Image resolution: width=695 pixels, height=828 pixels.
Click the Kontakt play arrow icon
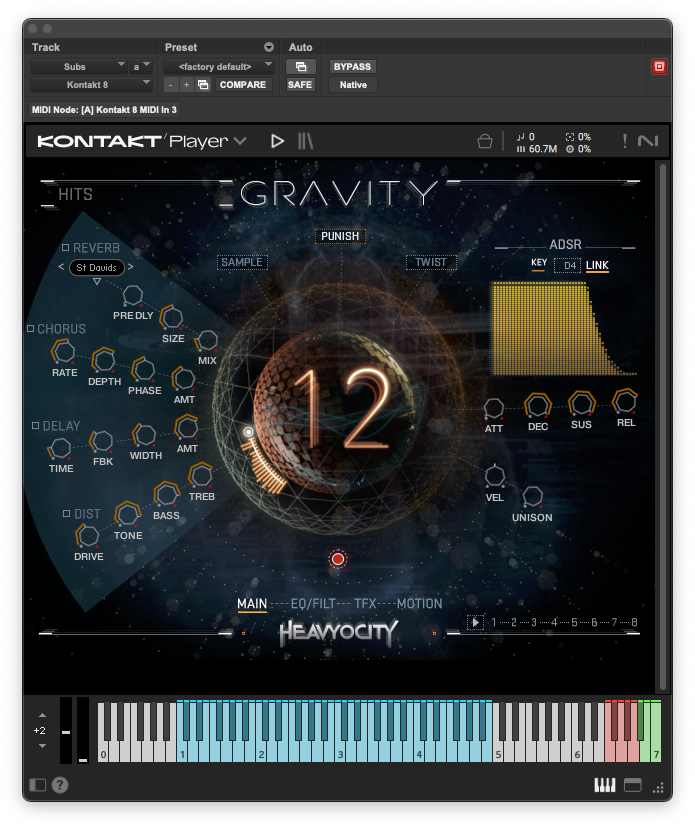pos(278,141)
